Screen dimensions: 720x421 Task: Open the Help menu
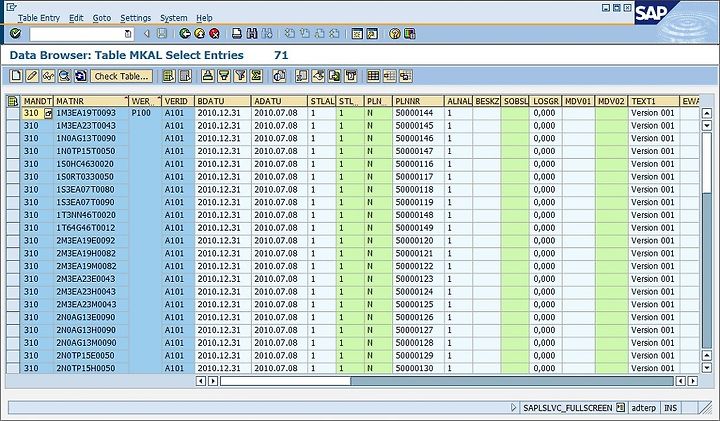pos(204,18)
